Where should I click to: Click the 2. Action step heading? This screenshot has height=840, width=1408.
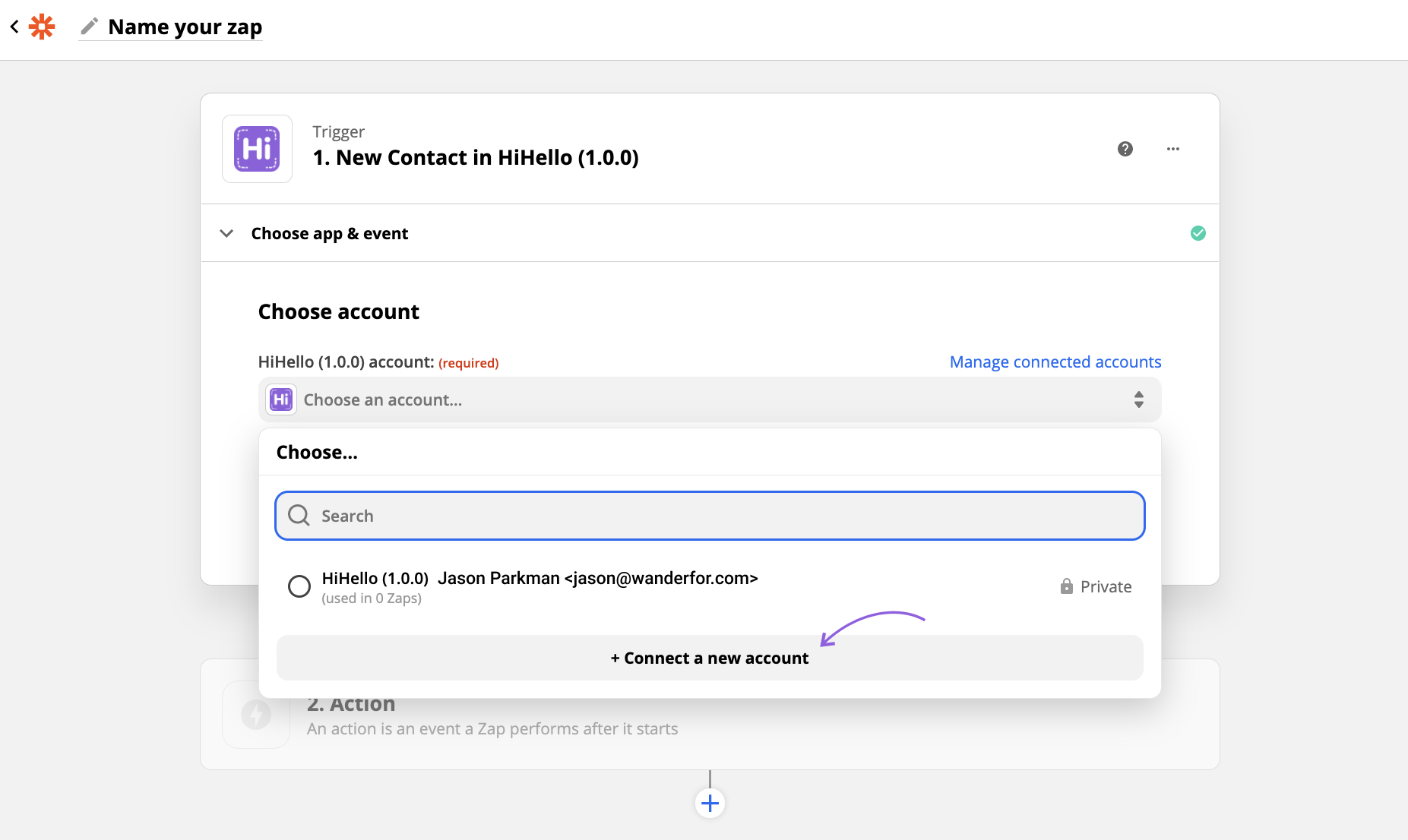[x=351, y=704]
